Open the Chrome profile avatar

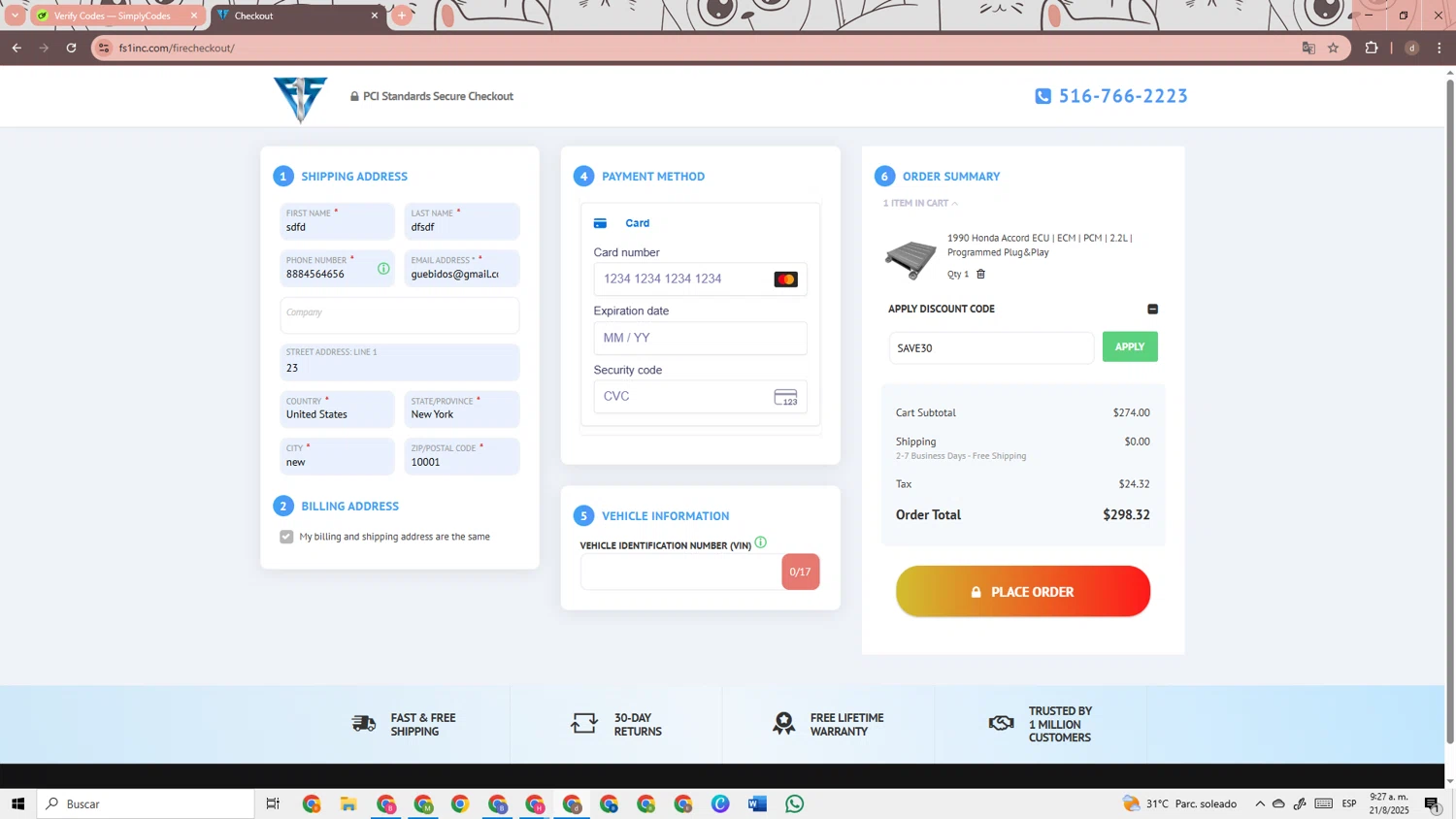pos(1412,48)
